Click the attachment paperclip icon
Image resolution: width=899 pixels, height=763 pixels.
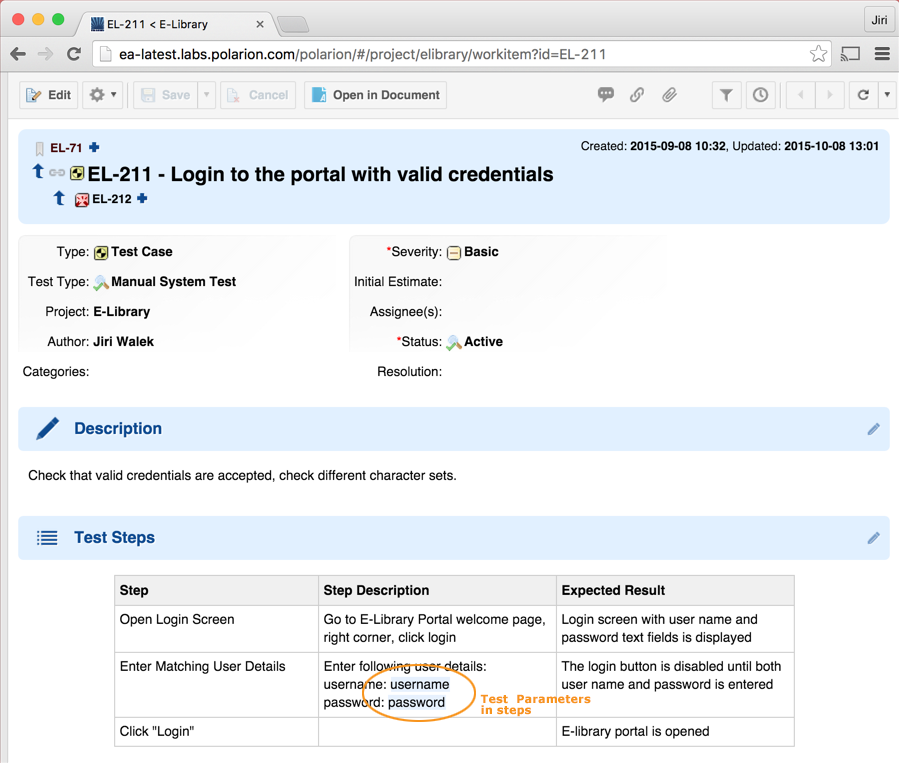[669, 95]
